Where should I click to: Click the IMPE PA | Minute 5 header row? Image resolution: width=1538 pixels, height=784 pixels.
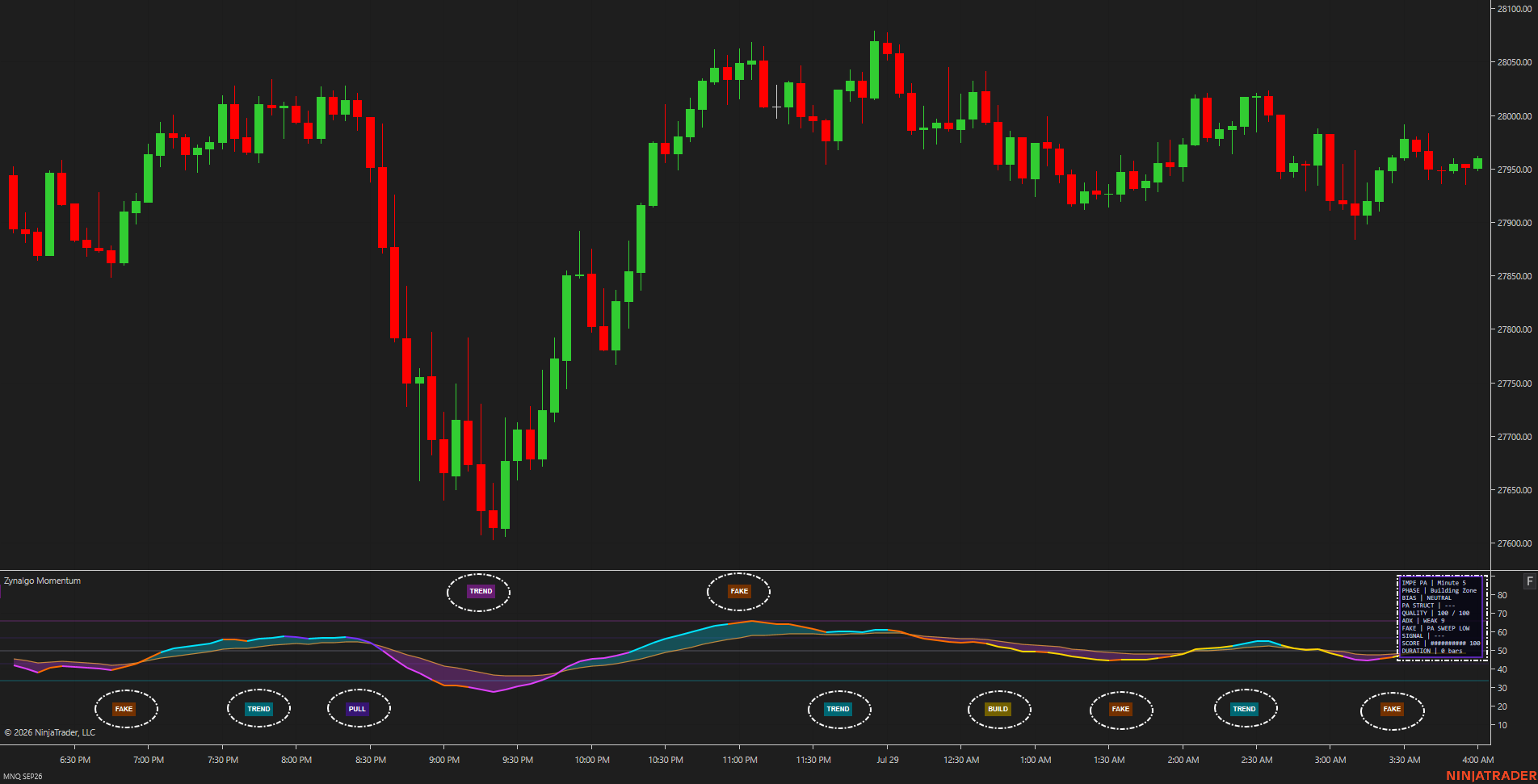point(1434,583)
